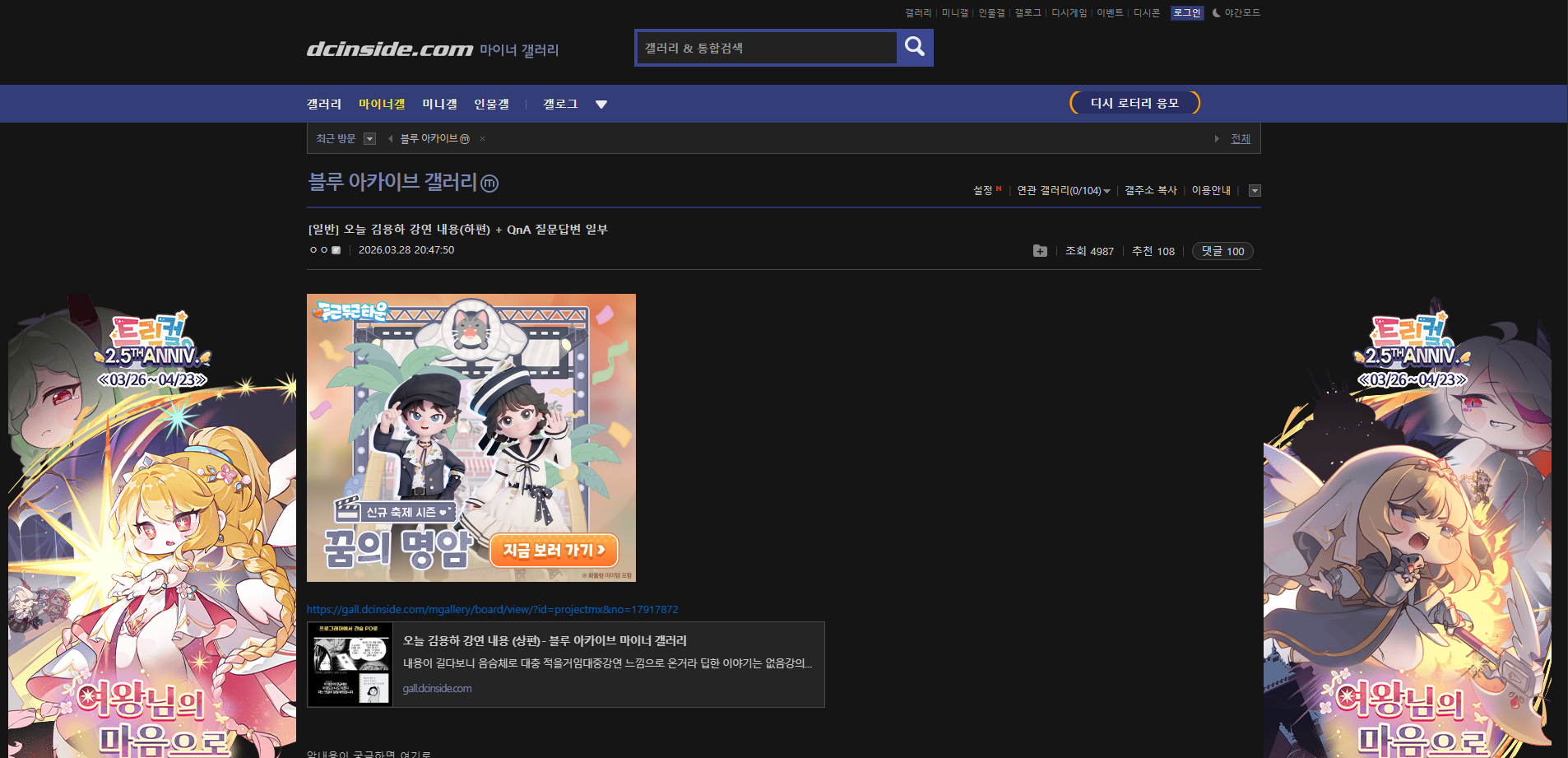
Task: Open the right 트릭컬 2.5th Anniv side banner
Action: pos(1408,527)
